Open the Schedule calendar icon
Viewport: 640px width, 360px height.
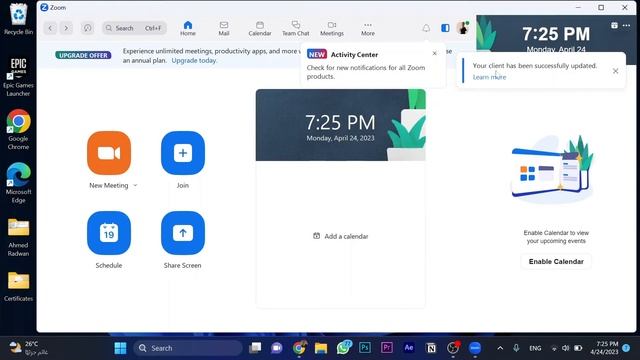click(x=109, y=233)
